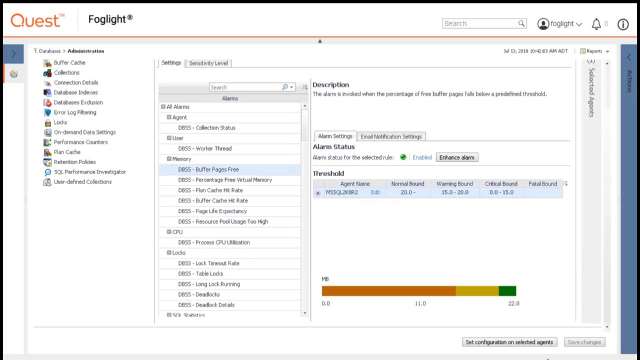The height and width of the screenshot is (360, 640).
Task: Select DBSS - Plan Cache Hit Rate alarm
Action: coord(230,190)
